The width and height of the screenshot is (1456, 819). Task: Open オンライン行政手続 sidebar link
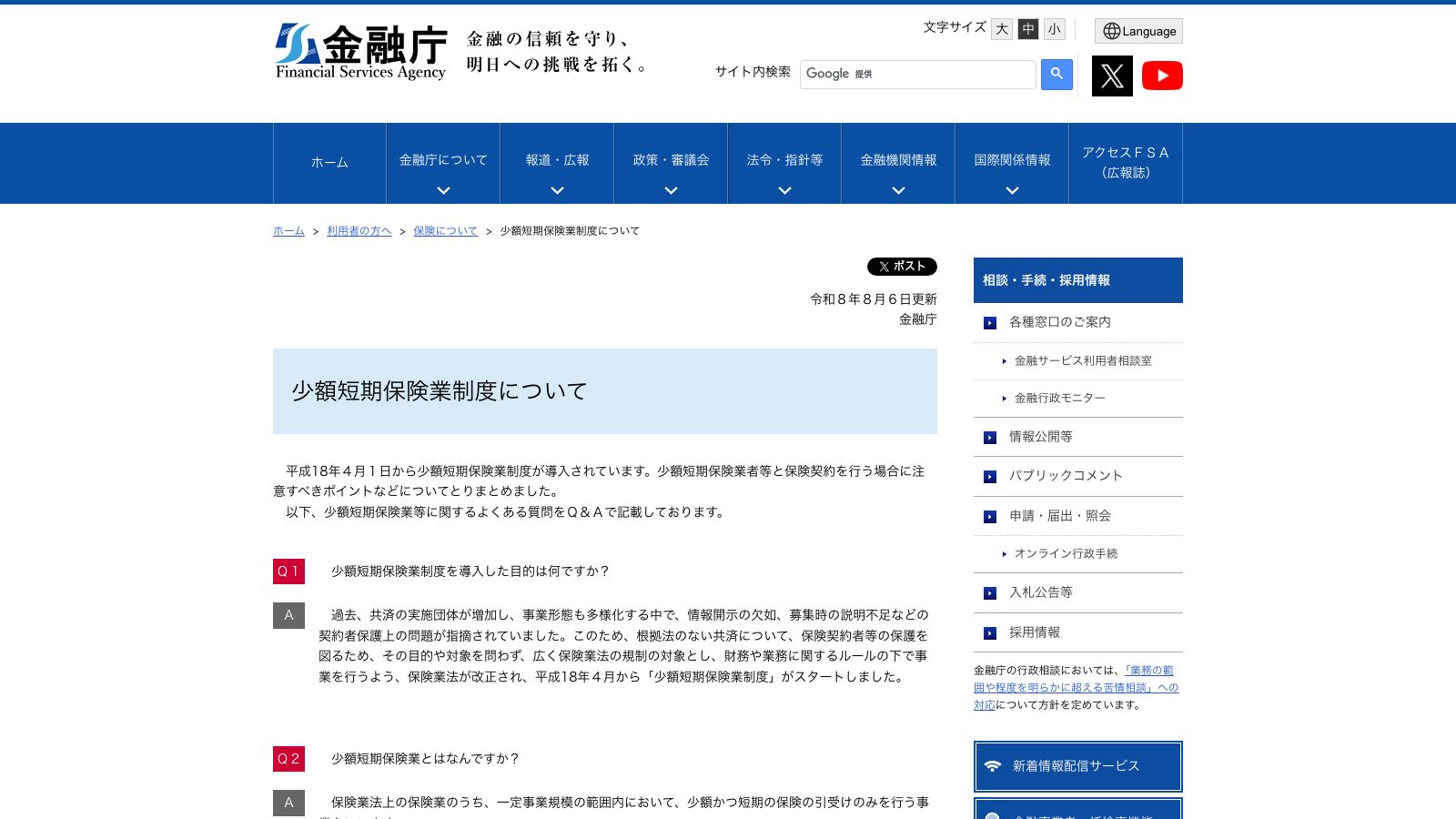pyautogui.click(x=1066, y=554)
